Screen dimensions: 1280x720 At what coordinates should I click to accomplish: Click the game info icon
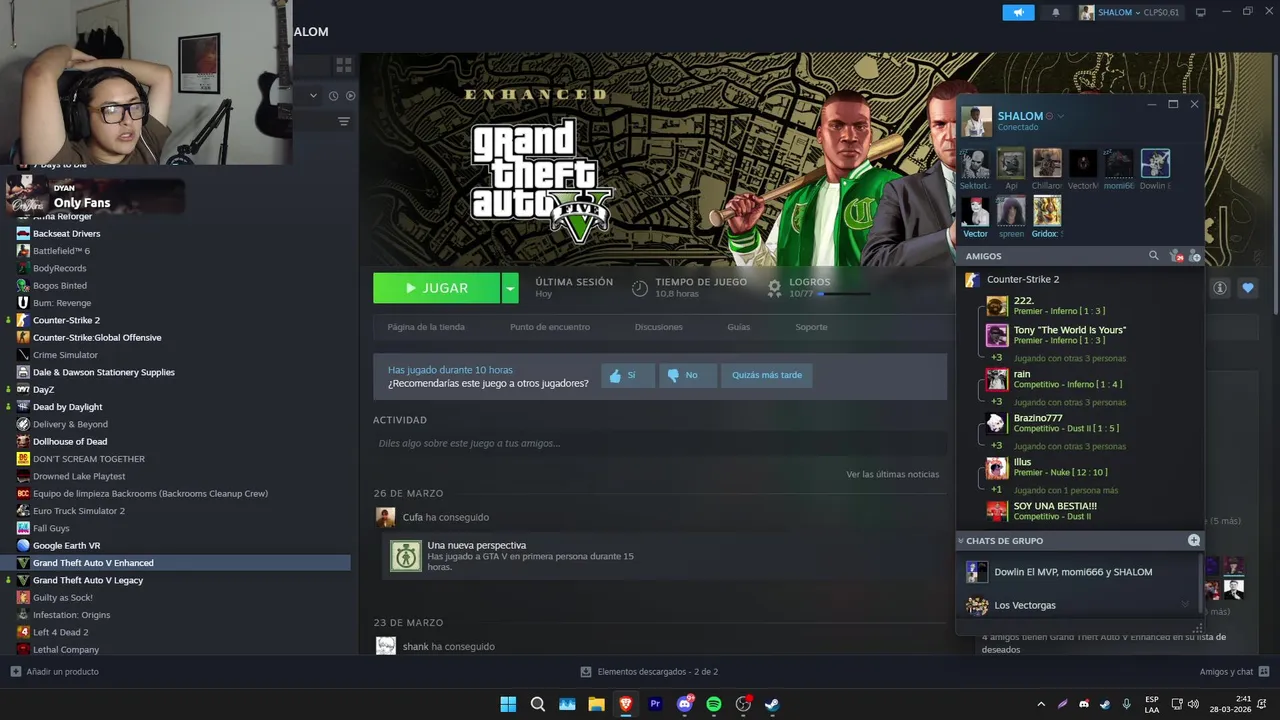1220,288
